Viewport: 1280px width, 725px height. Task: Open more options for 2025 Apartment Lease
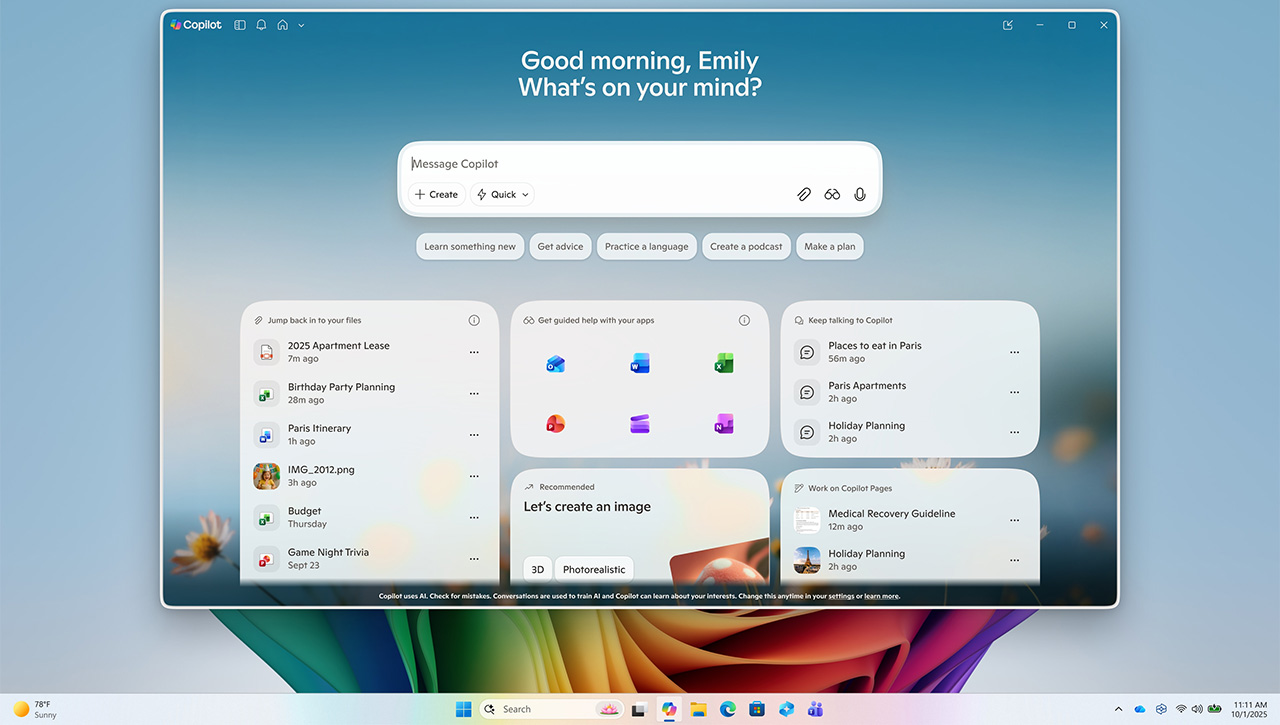[x=474, y=352]
